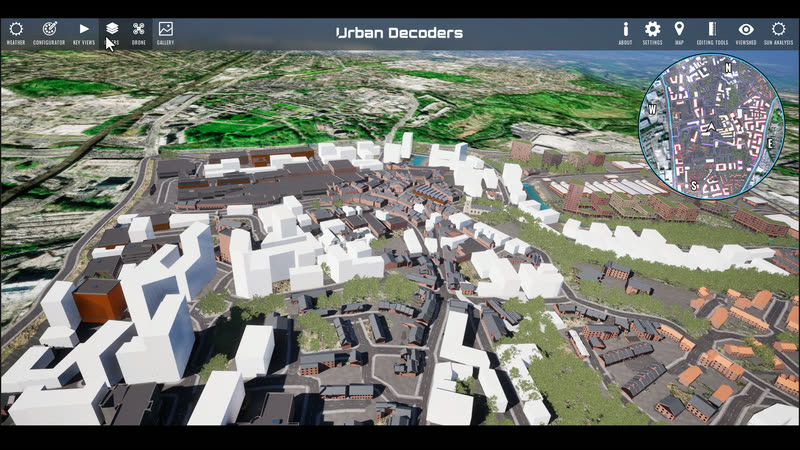Show the About information
800x450 pixels.
pos(626,34)
